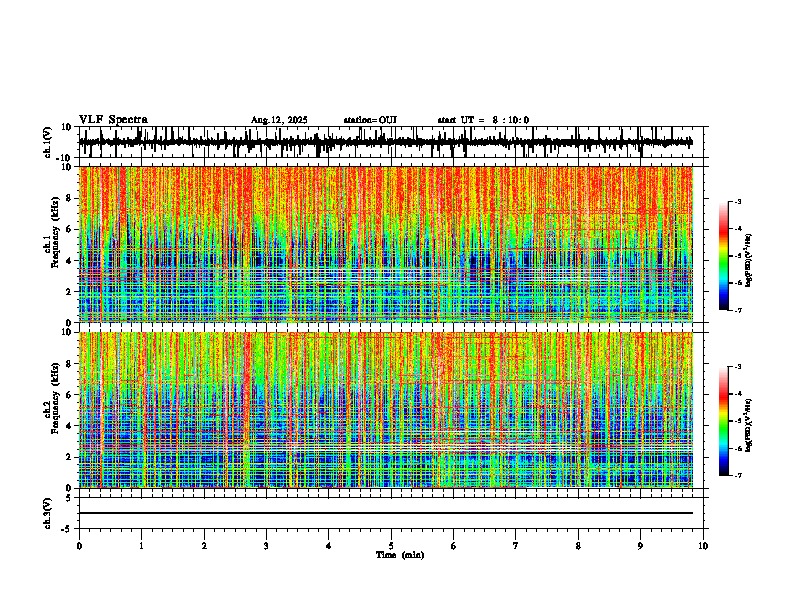792x612 pixels.
Task: Click the time axis tick label '6'
Action: 454,546
